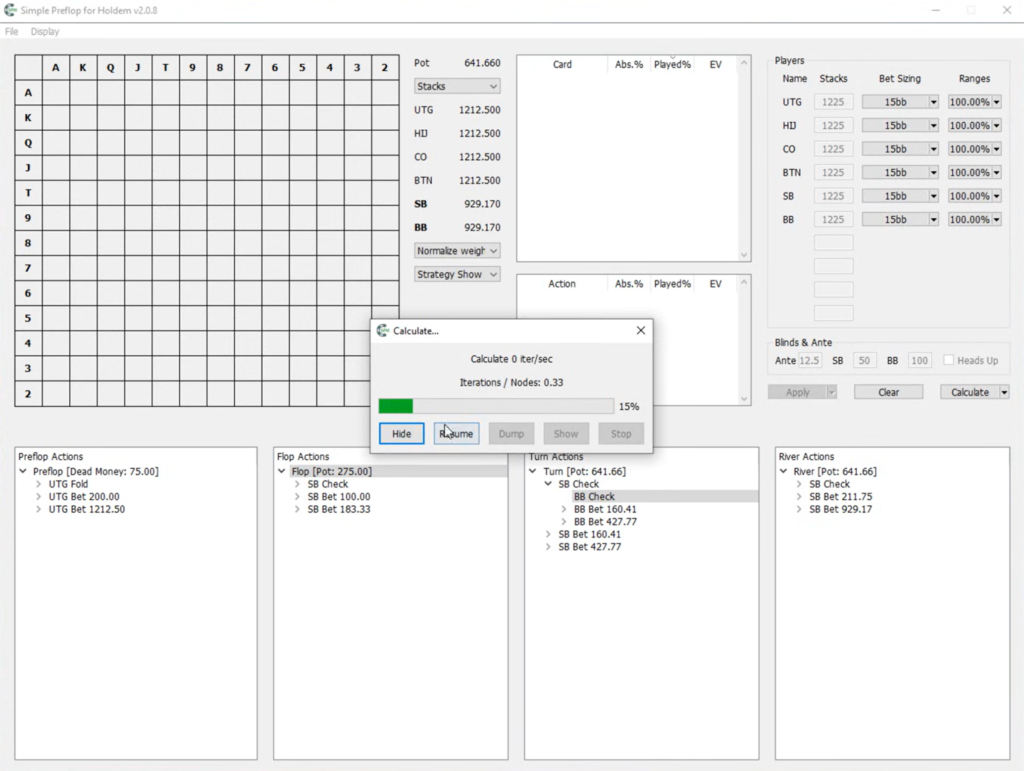This screenshot has width=1024, height=771.
Task: Click the calculation progress bar
Action: pos(496,406)
